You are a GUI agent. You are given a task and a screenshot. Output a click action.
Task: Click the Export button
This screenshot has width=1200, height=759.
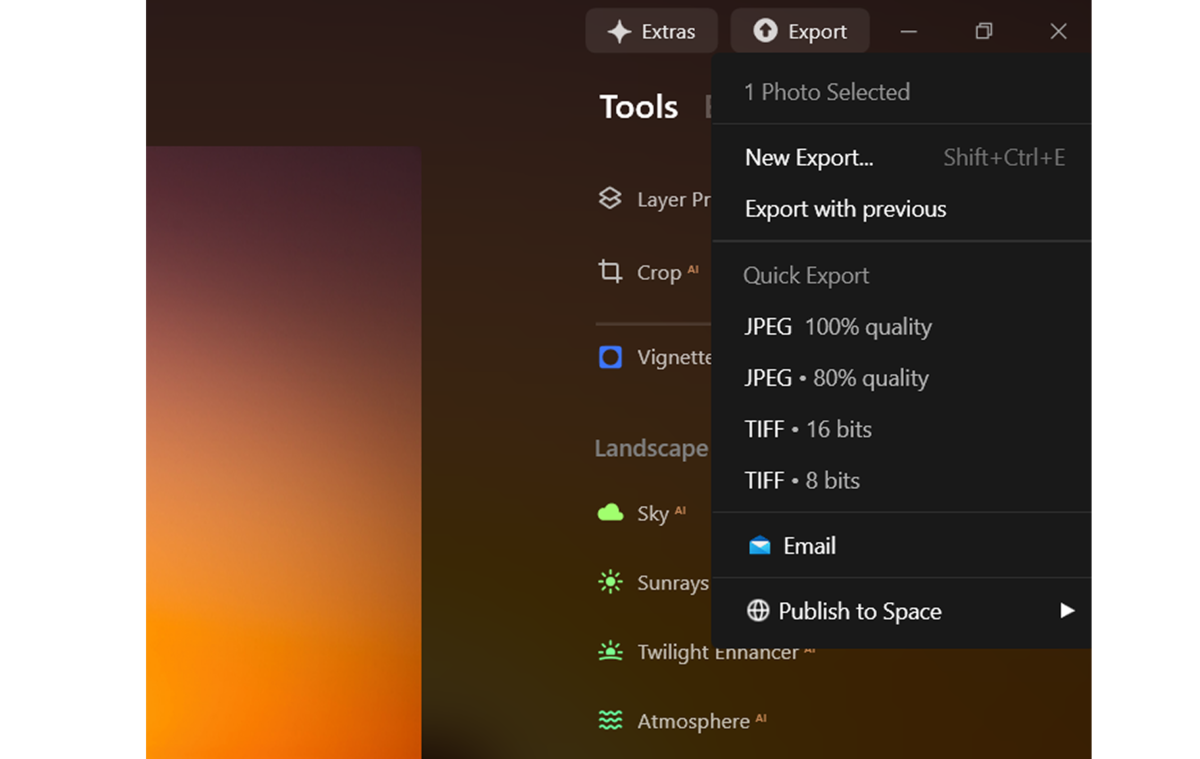pos(800,31)
